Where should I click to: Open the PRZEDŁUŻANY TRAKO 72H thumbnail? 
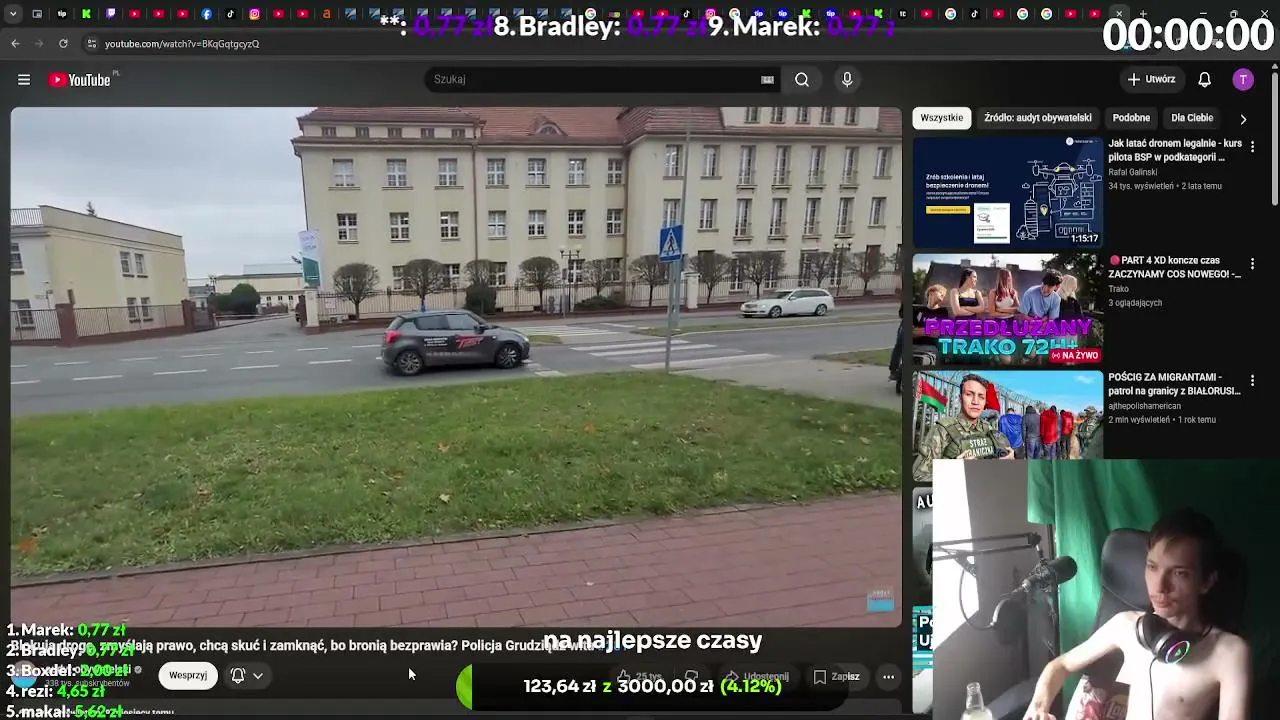pos(1007,308)
